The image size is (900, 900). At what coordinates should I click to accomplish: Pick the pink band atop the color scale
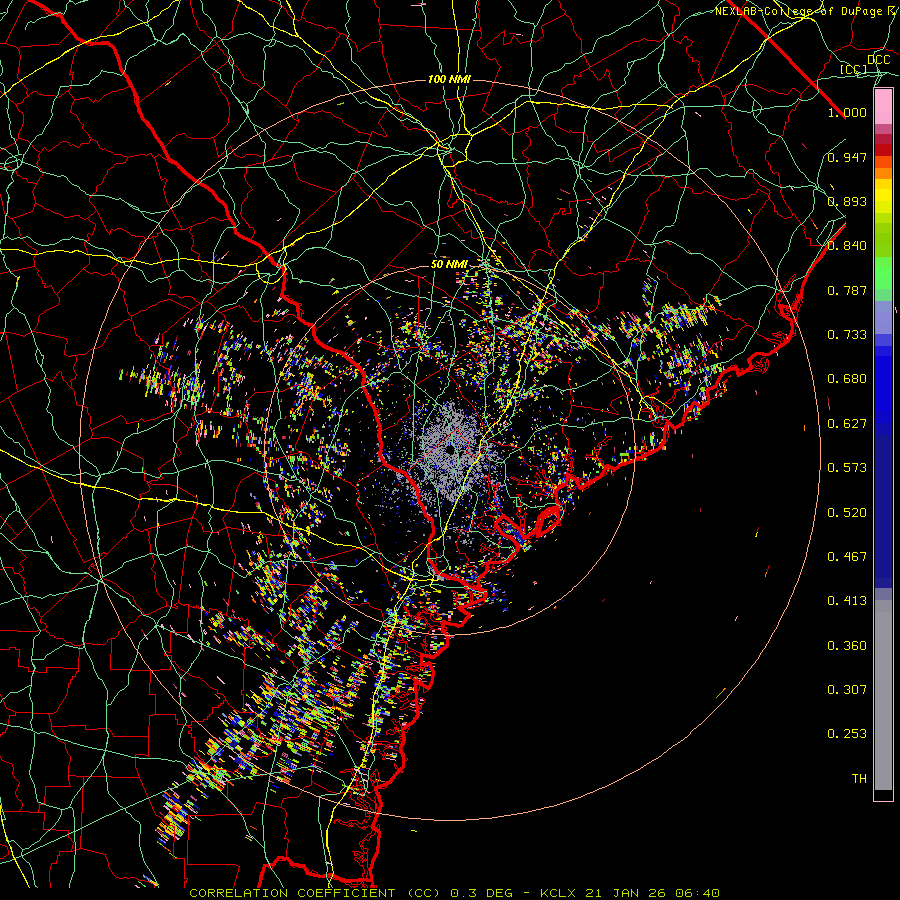click(883, 107)
